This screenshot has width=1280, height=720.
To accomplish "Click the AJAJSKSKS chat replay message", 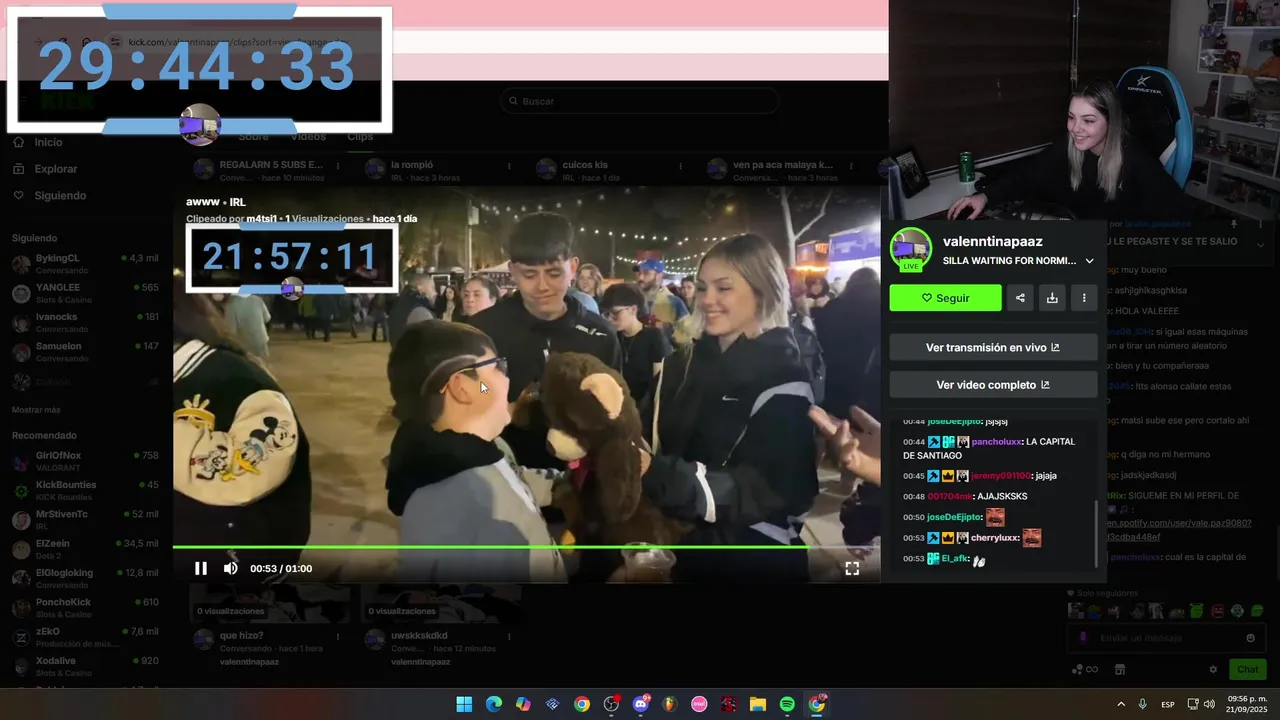I will point(1002,496).
